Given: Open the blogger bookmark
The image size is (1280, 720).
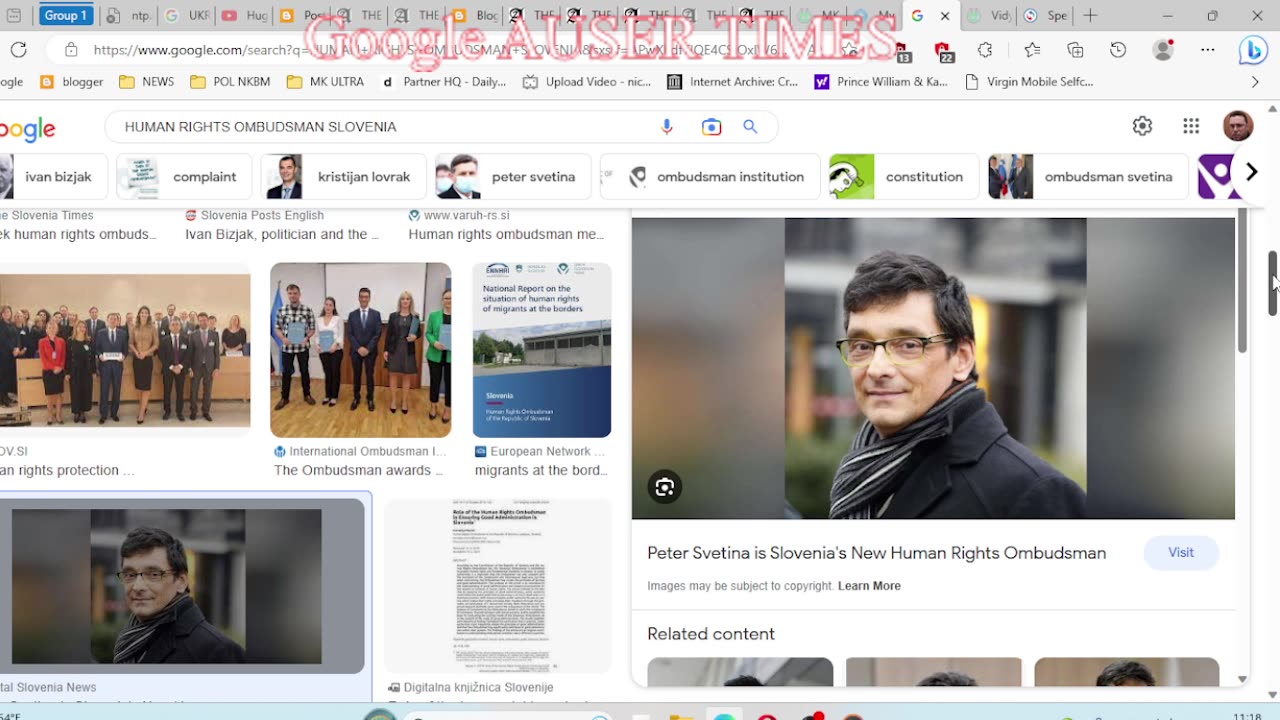Looking at the screenshot, I should coord(71,82).
